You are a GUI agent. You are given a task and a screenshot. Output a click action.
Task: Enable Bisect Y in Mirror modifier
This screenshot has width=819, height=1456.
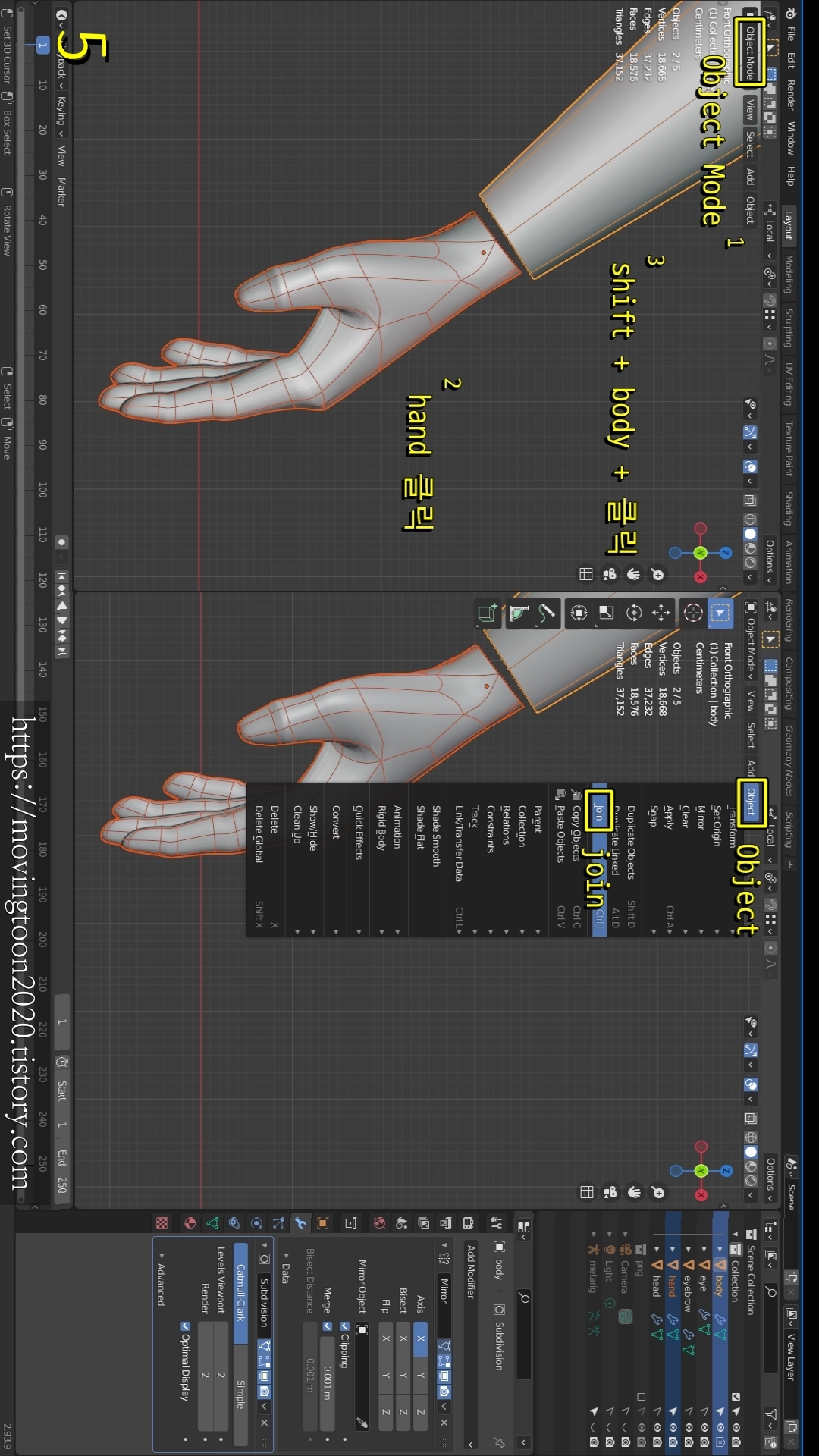(x=403, y=1374)
